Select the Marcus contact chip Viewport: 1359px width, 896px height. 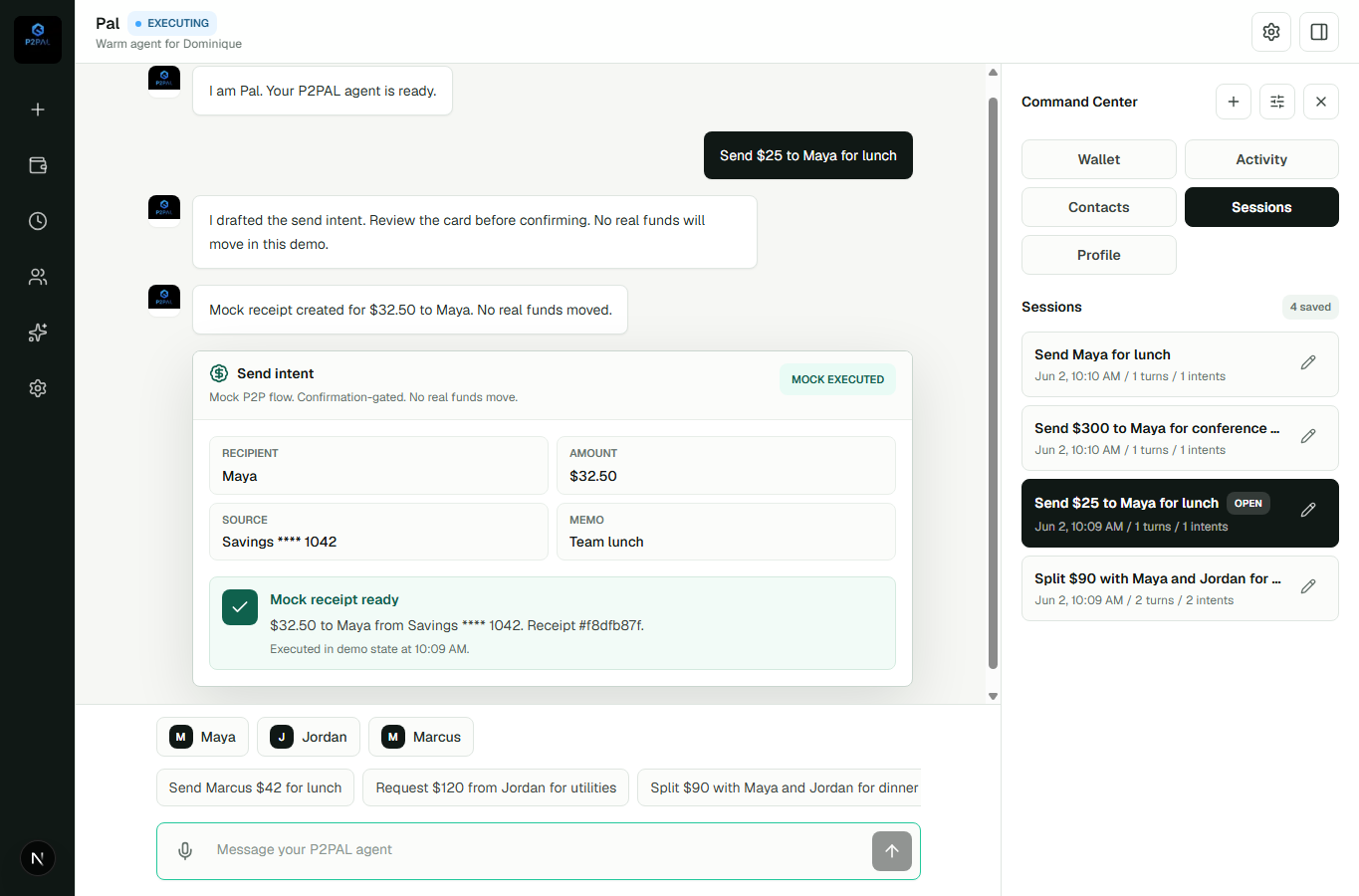coord(421,737)
